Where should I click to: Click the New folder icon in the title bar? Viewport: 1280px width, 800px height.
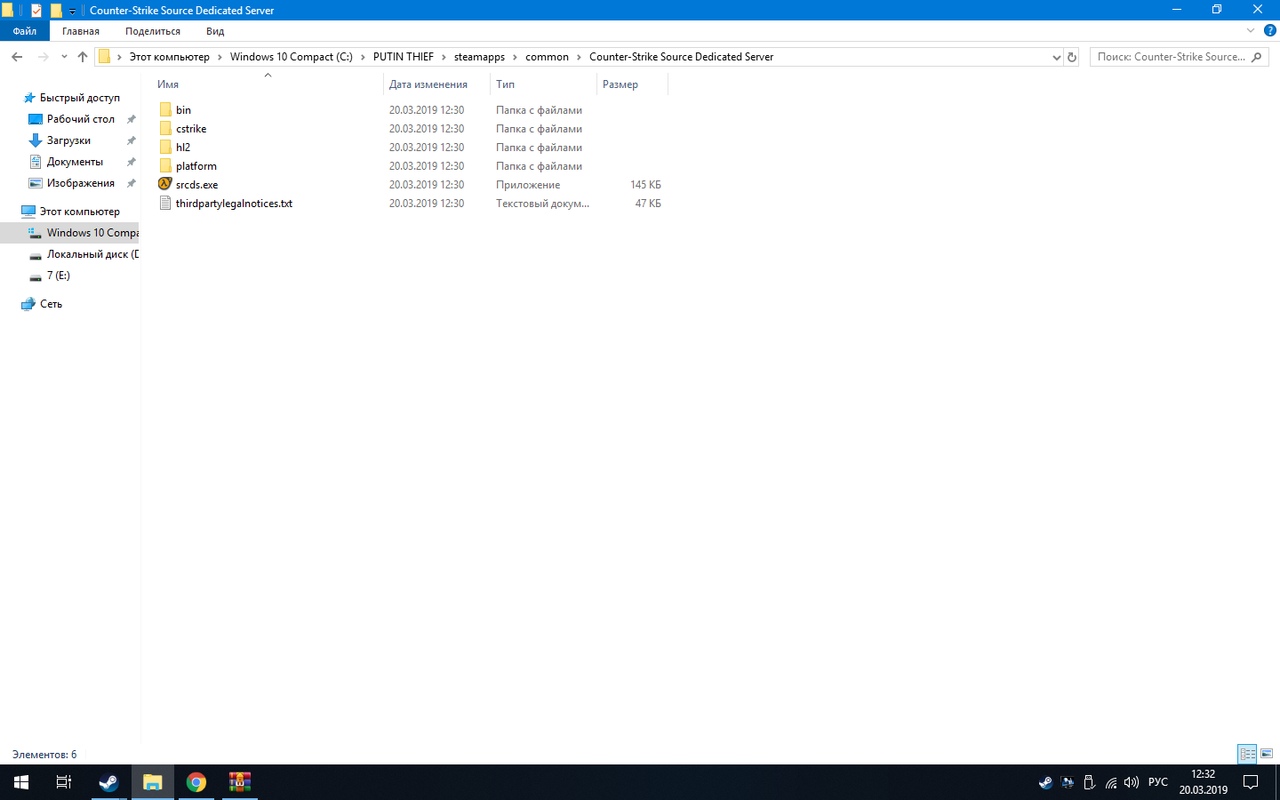tap(56, 10)
